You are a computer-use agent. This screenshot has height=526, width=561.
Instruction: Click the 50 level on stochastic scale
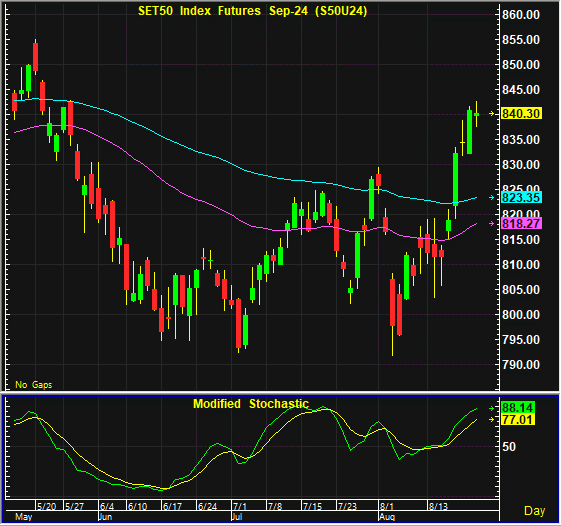pyautogui.click(x=509, y=447)
